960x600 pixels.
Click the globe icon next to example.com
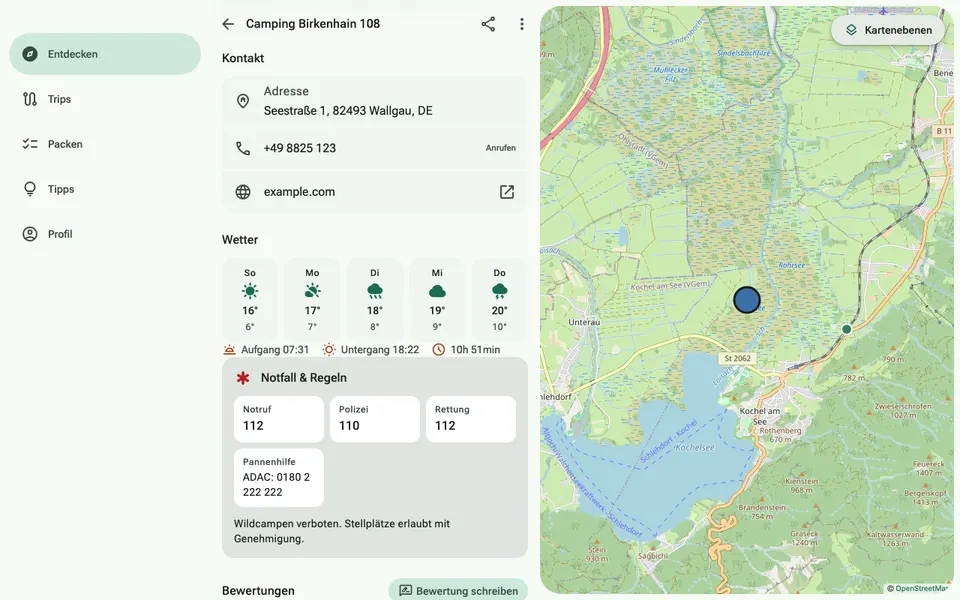[x=243, y=192]
